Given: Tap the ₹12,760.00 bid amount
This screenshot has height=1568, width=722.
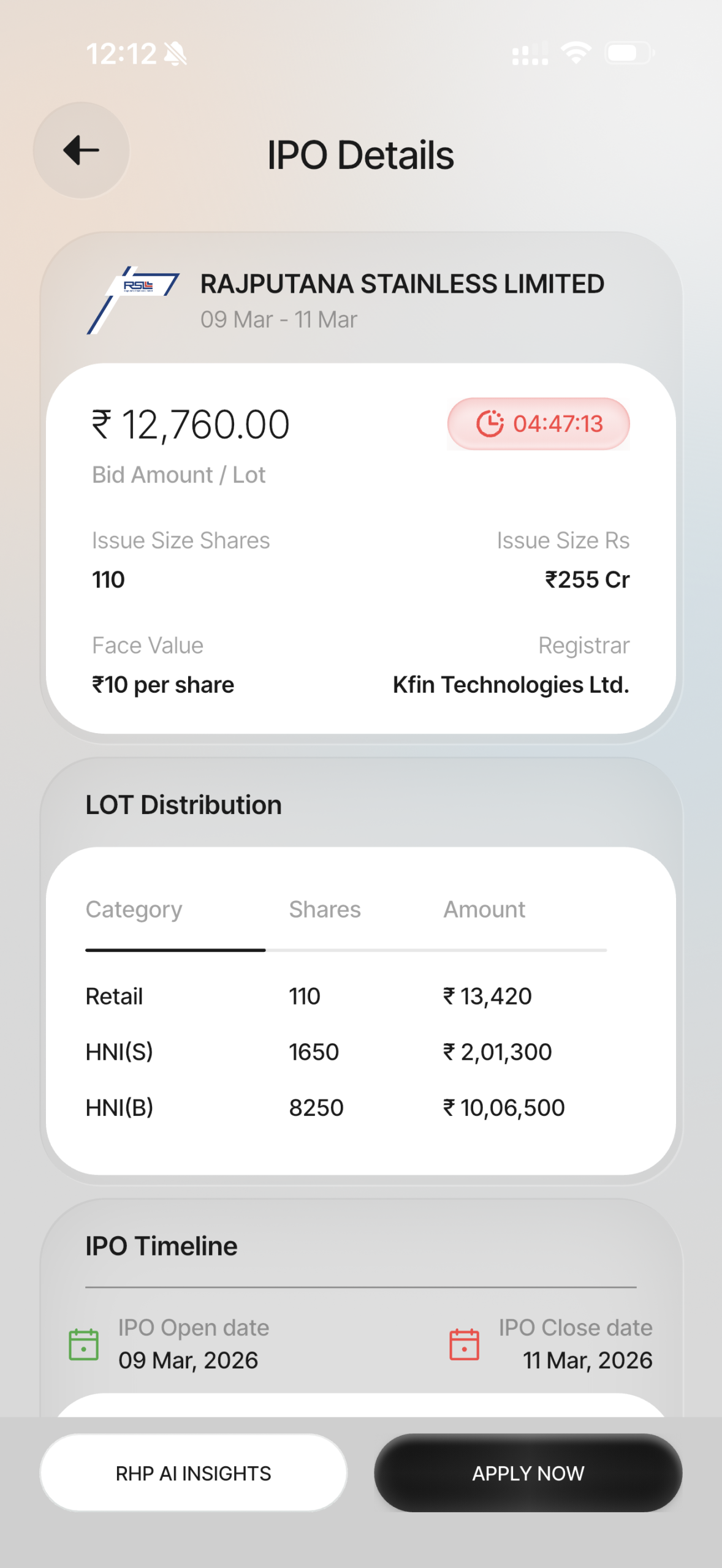Looking at the screenshot, I should tap(191, 425).
